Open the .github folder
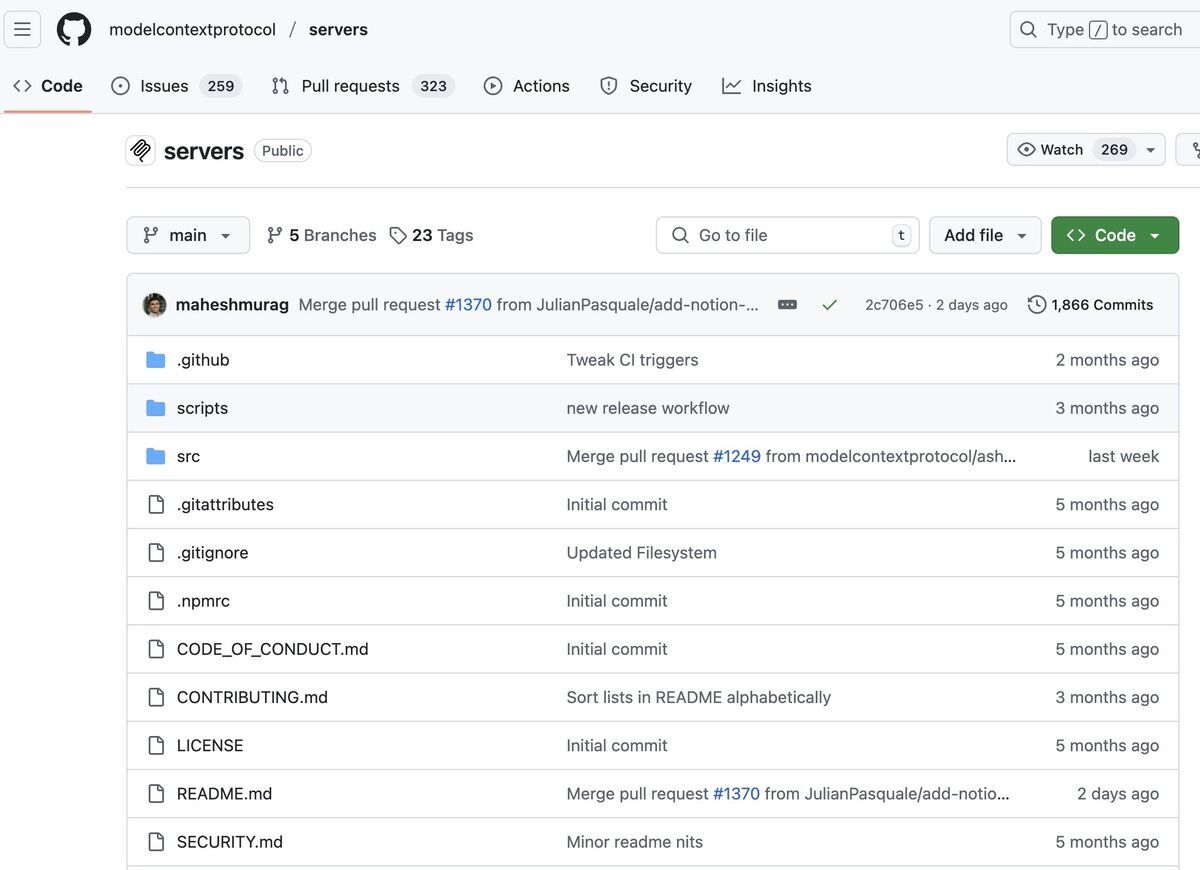 203,360
